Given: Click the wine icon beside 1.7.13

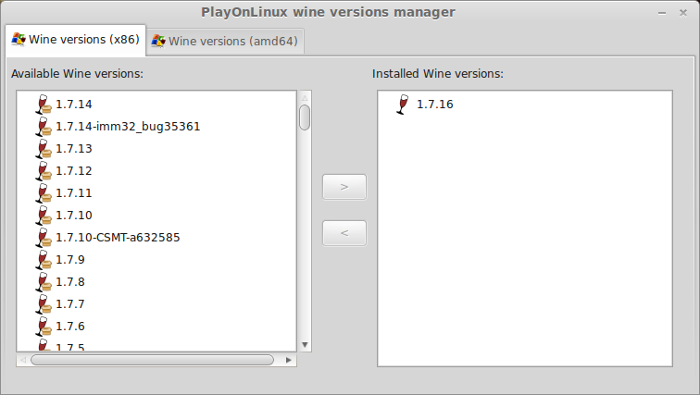Looking at the screenshot, I should [x=43, y=149].
